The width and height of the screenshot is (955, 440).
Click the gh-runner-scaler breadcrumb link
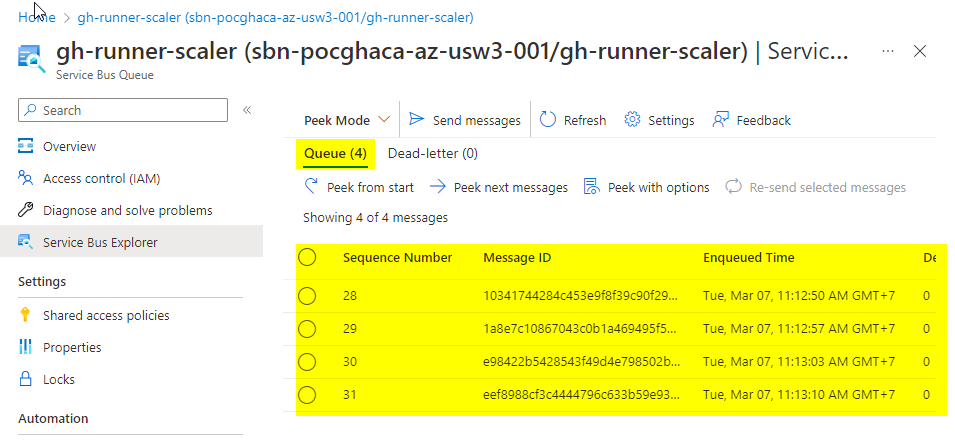point(275,18)
